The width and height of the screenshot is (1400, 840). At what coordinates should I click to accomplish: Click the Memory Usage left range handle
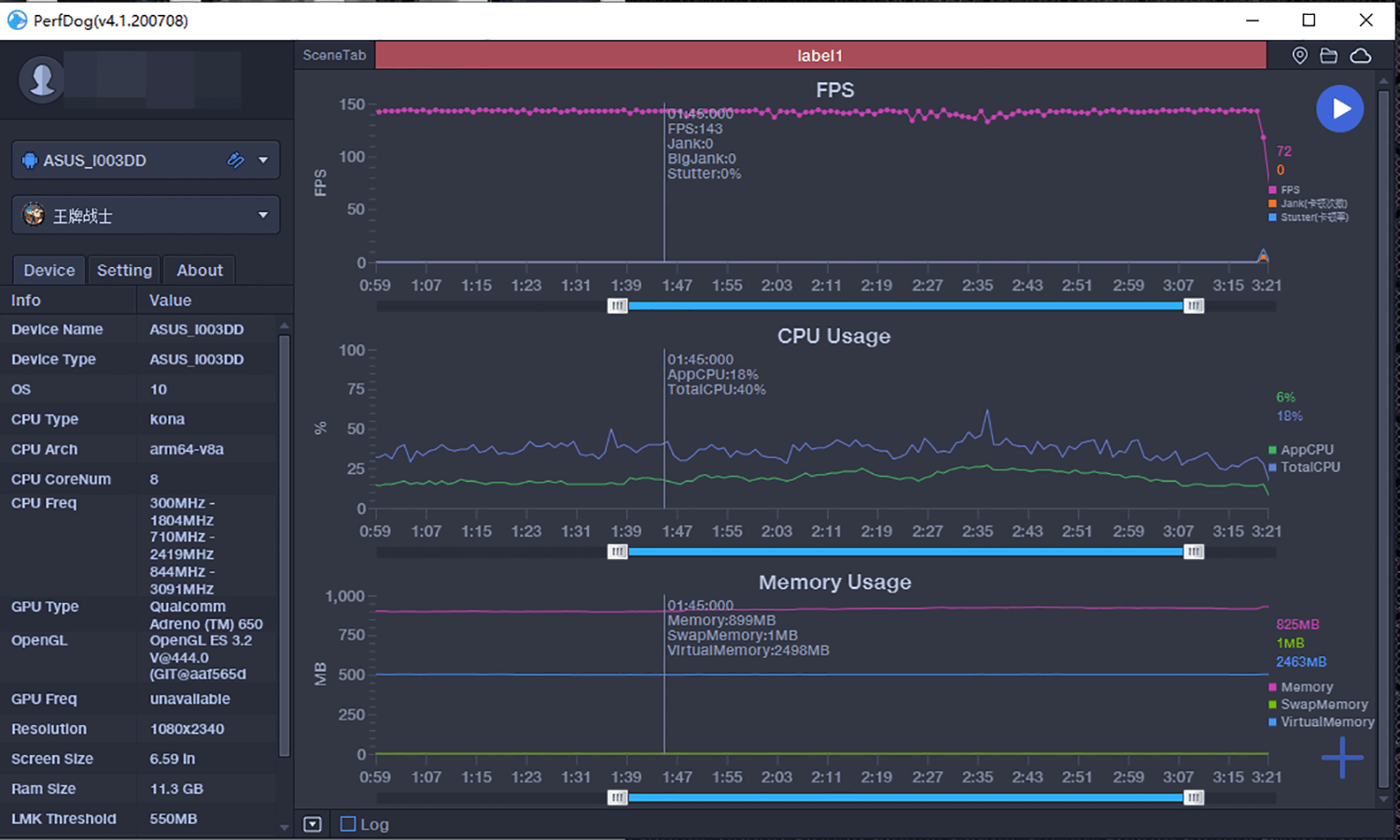point(618,797)
